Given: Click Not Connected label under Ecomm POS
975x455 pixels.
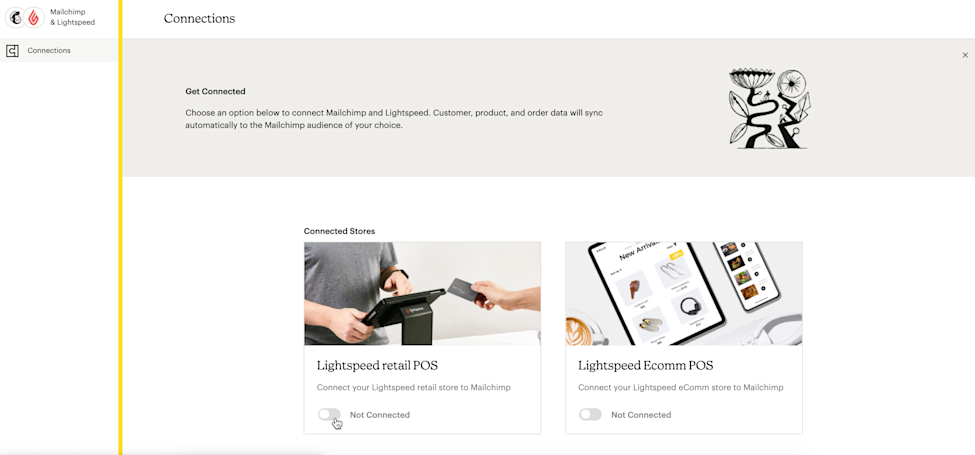Looking at the screenshot, I should [x=641, y=415].
